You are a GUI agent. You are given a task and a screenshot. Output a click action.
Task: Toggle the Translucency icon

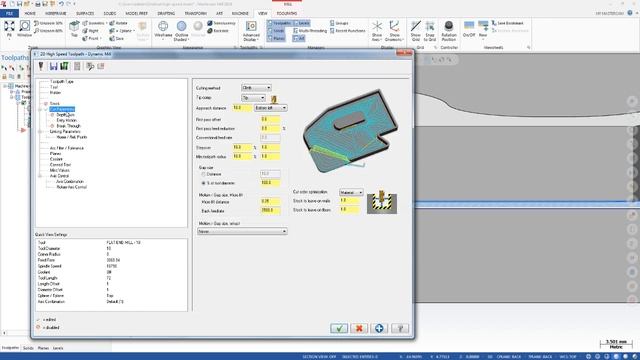[x=210, y=23]
